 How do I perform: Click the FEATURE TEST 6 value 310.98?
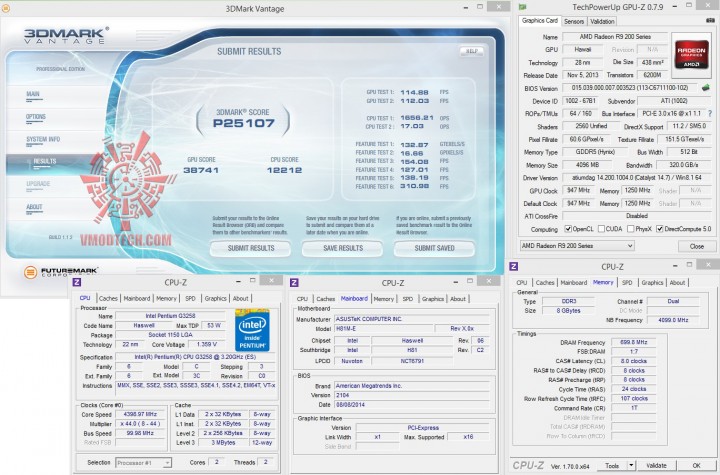414,186
